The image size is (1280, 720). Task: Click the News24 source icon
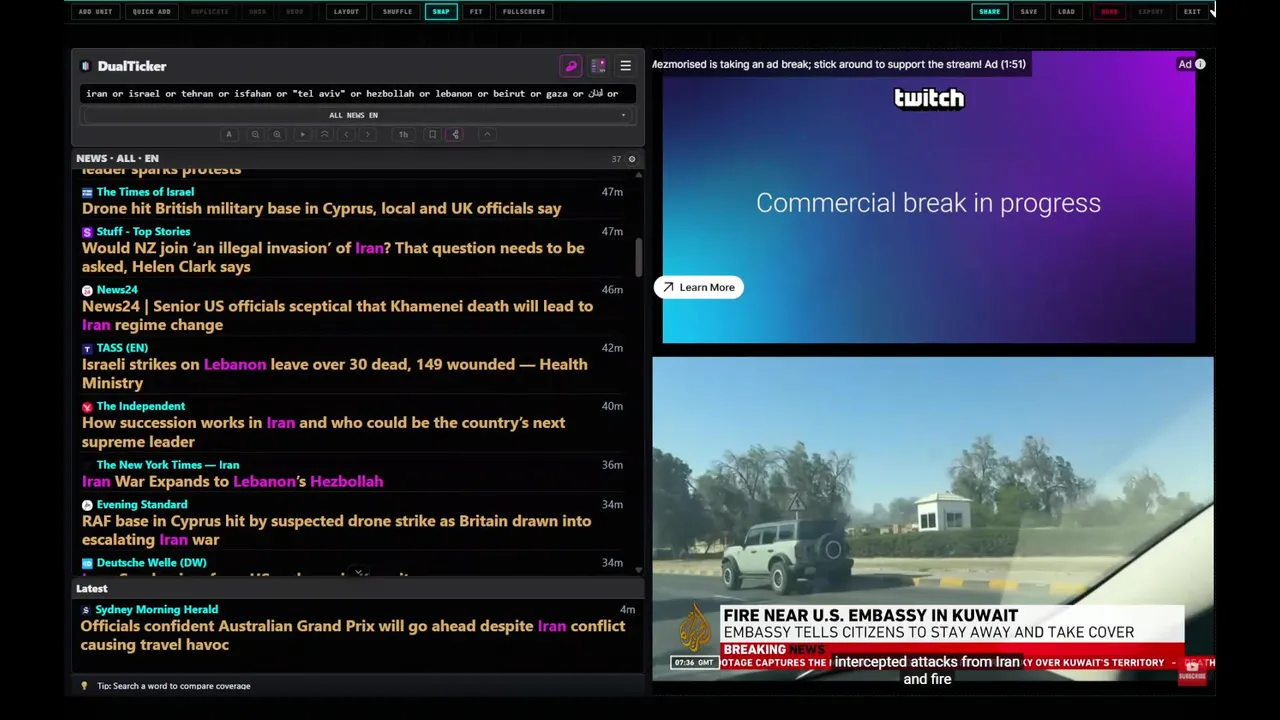pyautogui.click(x=87, y=290)
